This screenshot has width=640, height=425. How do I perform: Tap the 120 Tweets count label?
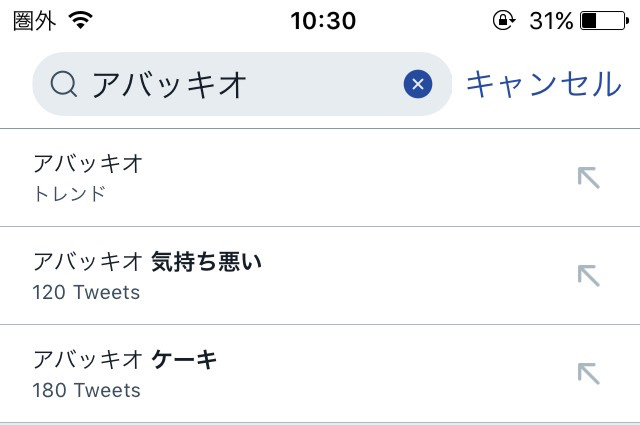tap(86, 292)
